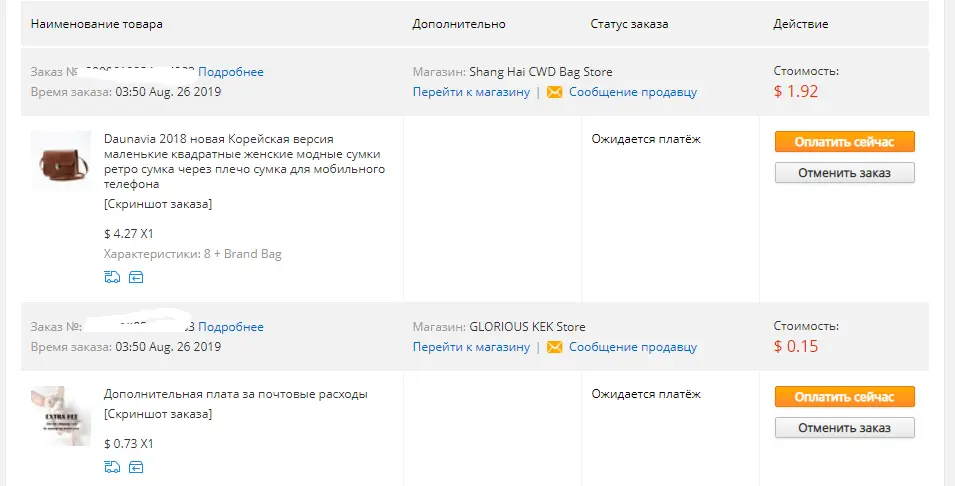
Task: Go to Shang Hai CWD Bag Store page
Action: click(x=471, y=92)
